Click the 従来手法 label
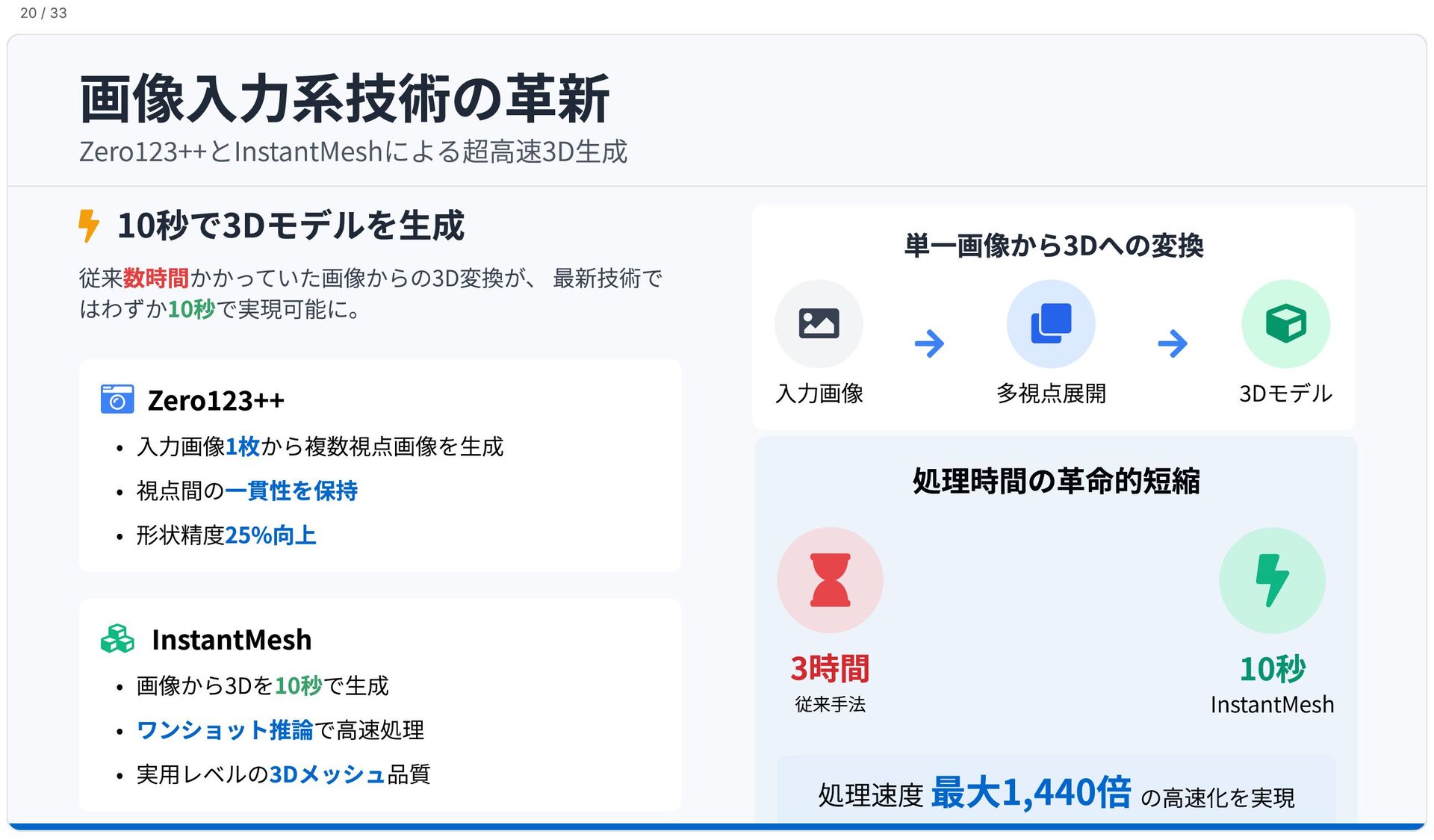Screen dimensions: 1434x840 pyautogui.click(x=830, y=704)
